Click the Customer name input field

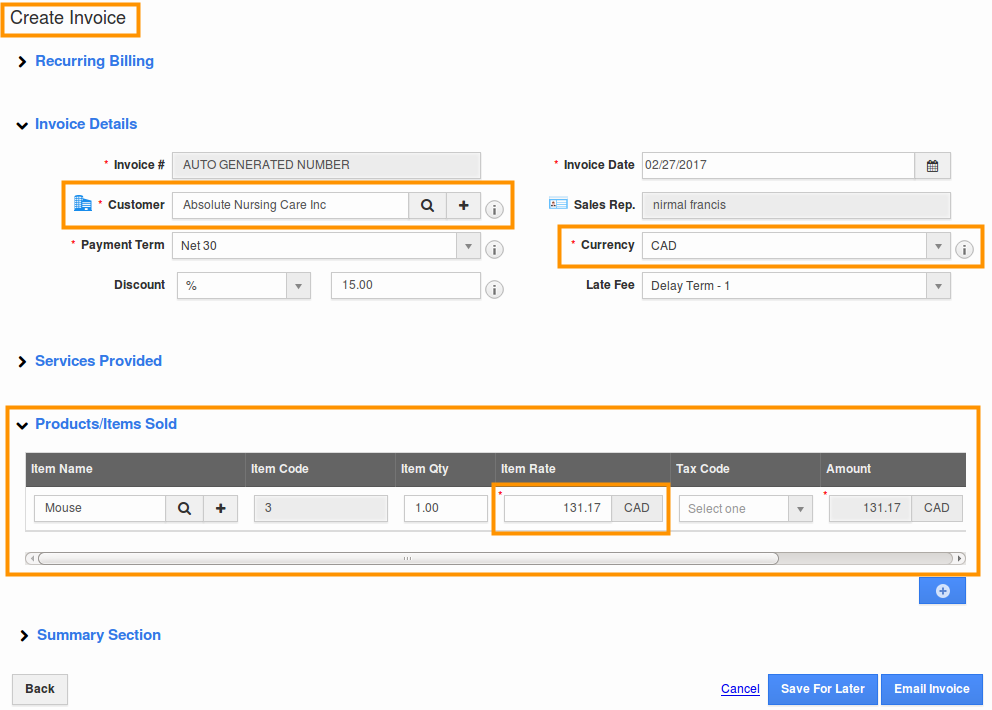[291, 206]
